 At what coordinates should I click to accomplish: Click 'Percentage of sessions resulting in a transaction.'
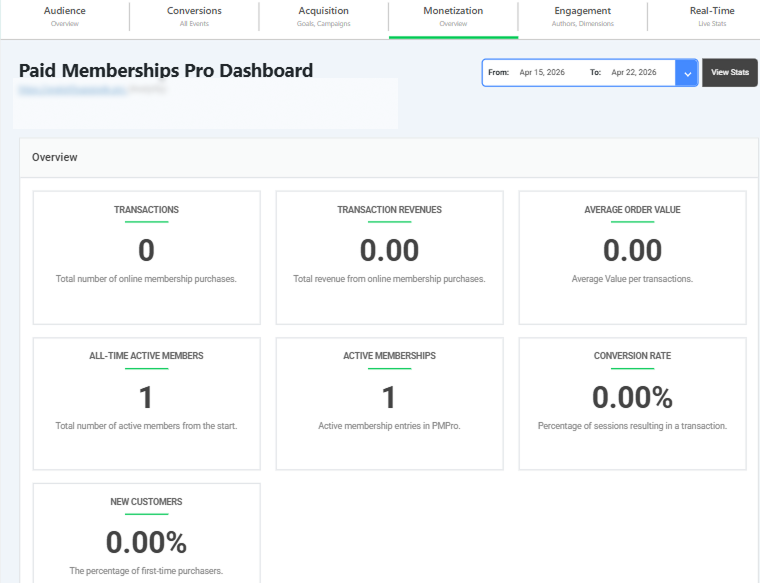point(632,426)
